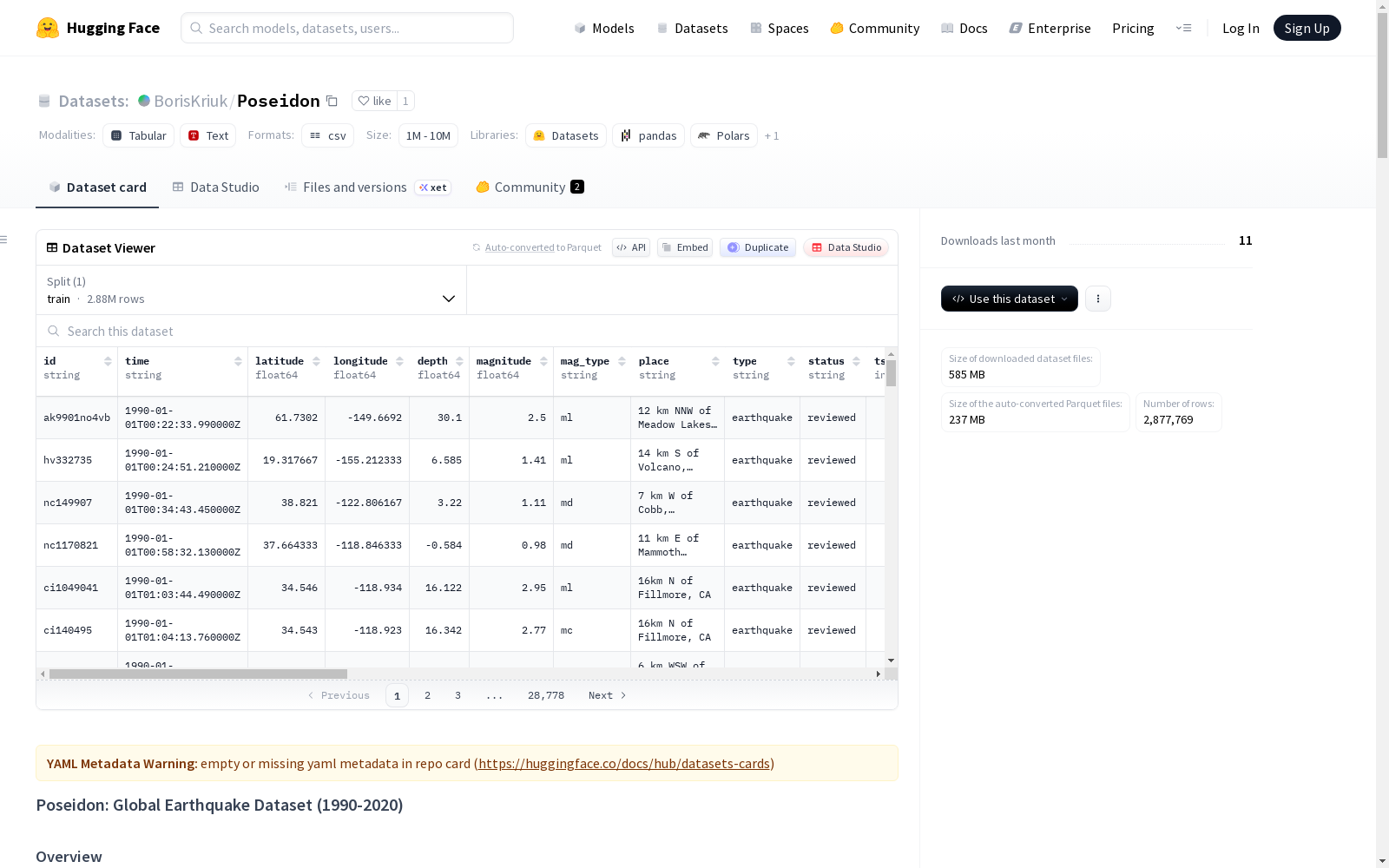Click the Log In link
This screenshot has width=1389, height=868.
click(x=1241, y=28)
